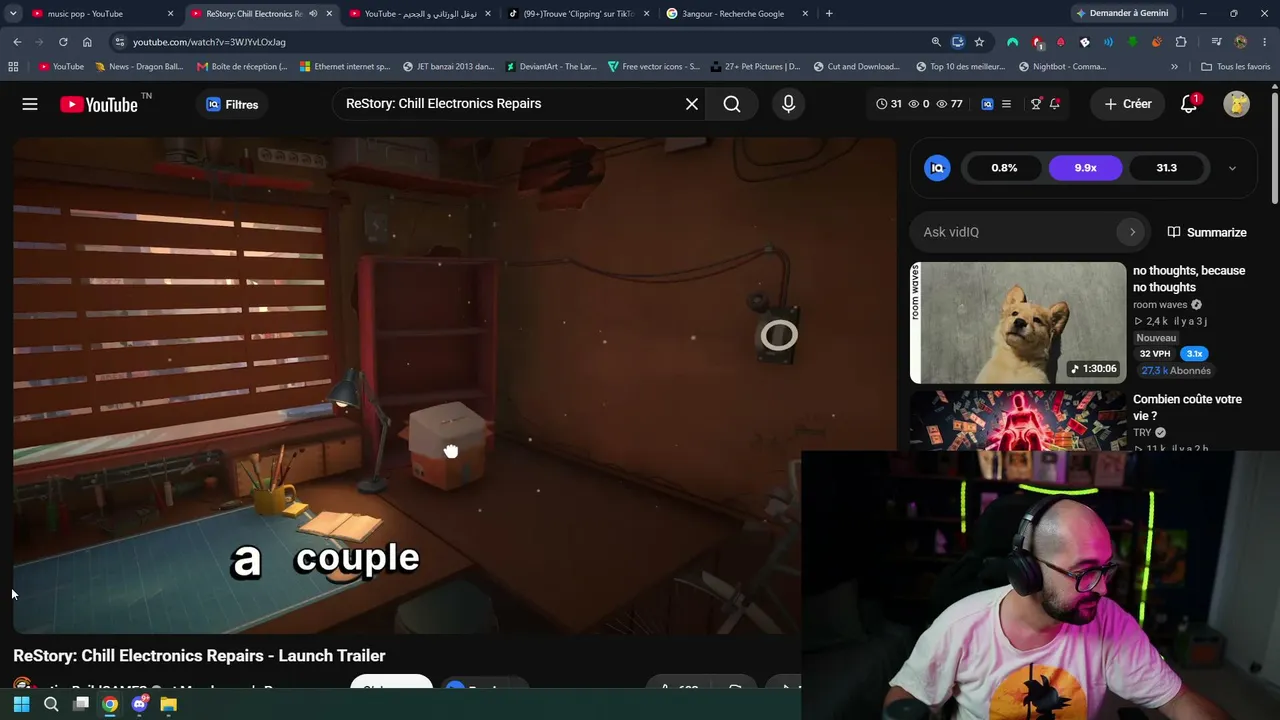
Task: Open the bookmarks apps grid icon
Action: tap(13, 67)
